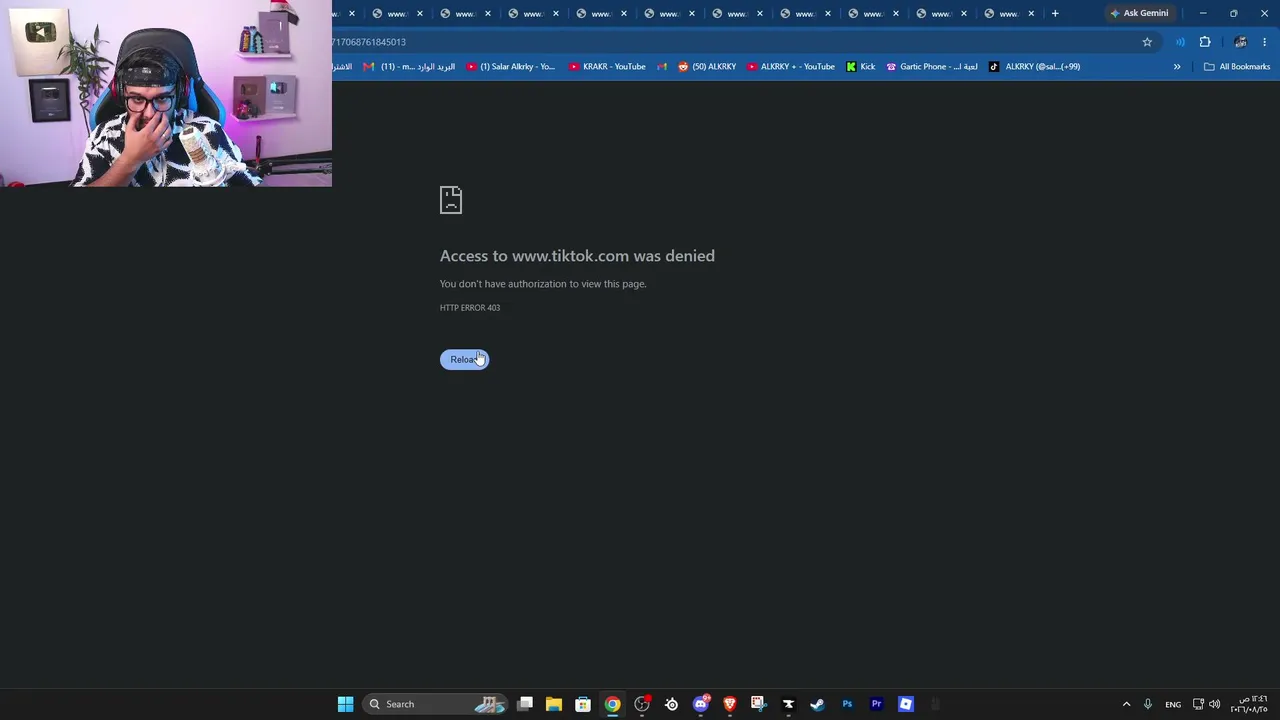Viewport: 1280px width, 720px height.
Task: Open the 'ALKRKY + - YouTube' bookmark
Action: 791,67
